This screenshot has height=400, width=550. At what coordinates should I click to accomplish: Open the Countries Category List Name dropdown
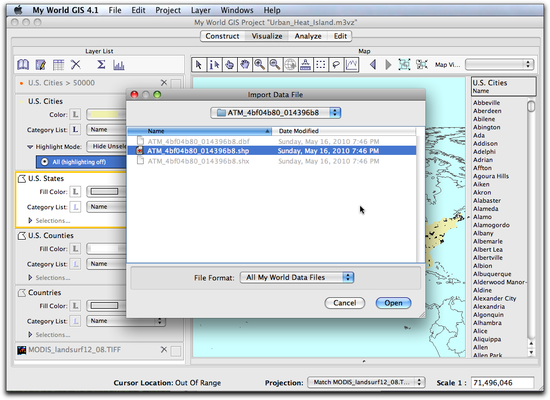pyautogui.click(x=126, y=321)
